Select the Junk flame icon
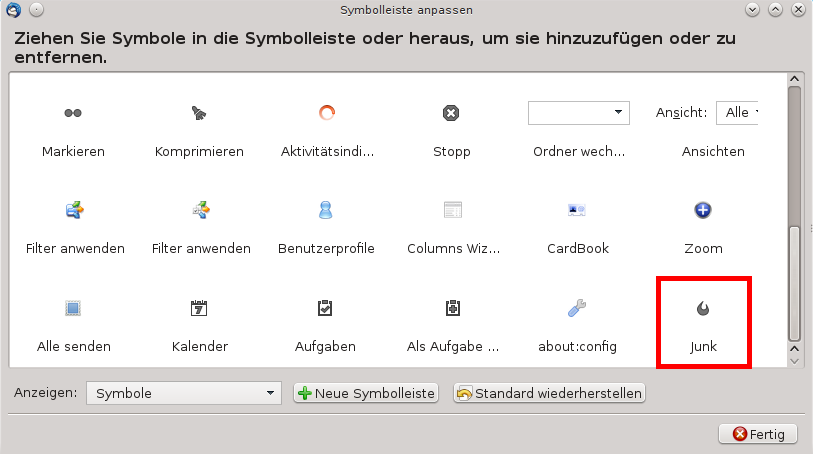 click(x=703, y=309)
